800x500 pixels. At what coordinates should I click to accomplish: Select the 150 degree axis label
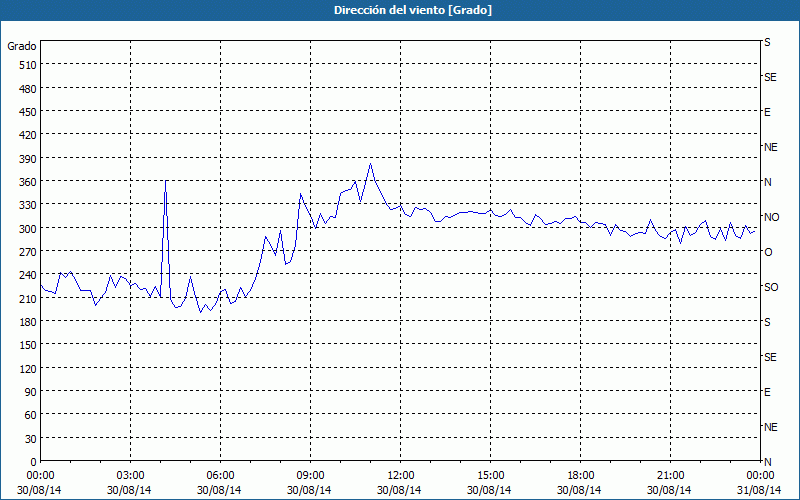(29, 346)
